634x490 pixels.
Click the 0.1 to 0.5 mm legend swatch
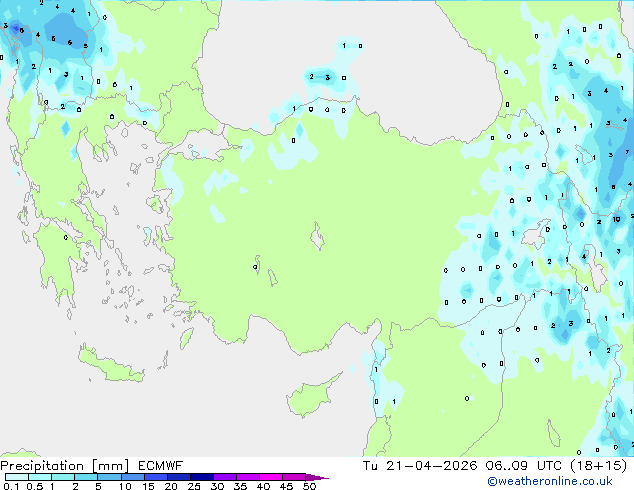click(x=17, y=477)
